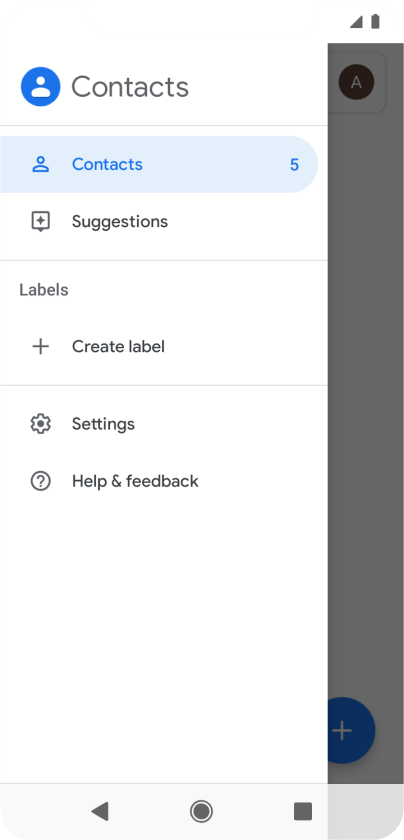Viewport: 404px width, 840px height.
Task: Choose Create label in the drawer
Action: point(164,347)
